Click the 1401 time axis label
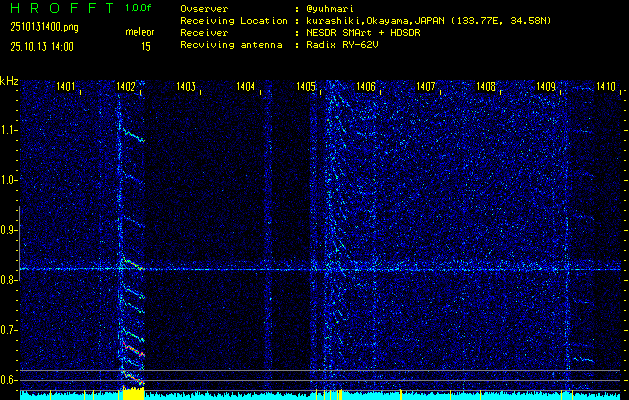 click(x=67, y=88)
